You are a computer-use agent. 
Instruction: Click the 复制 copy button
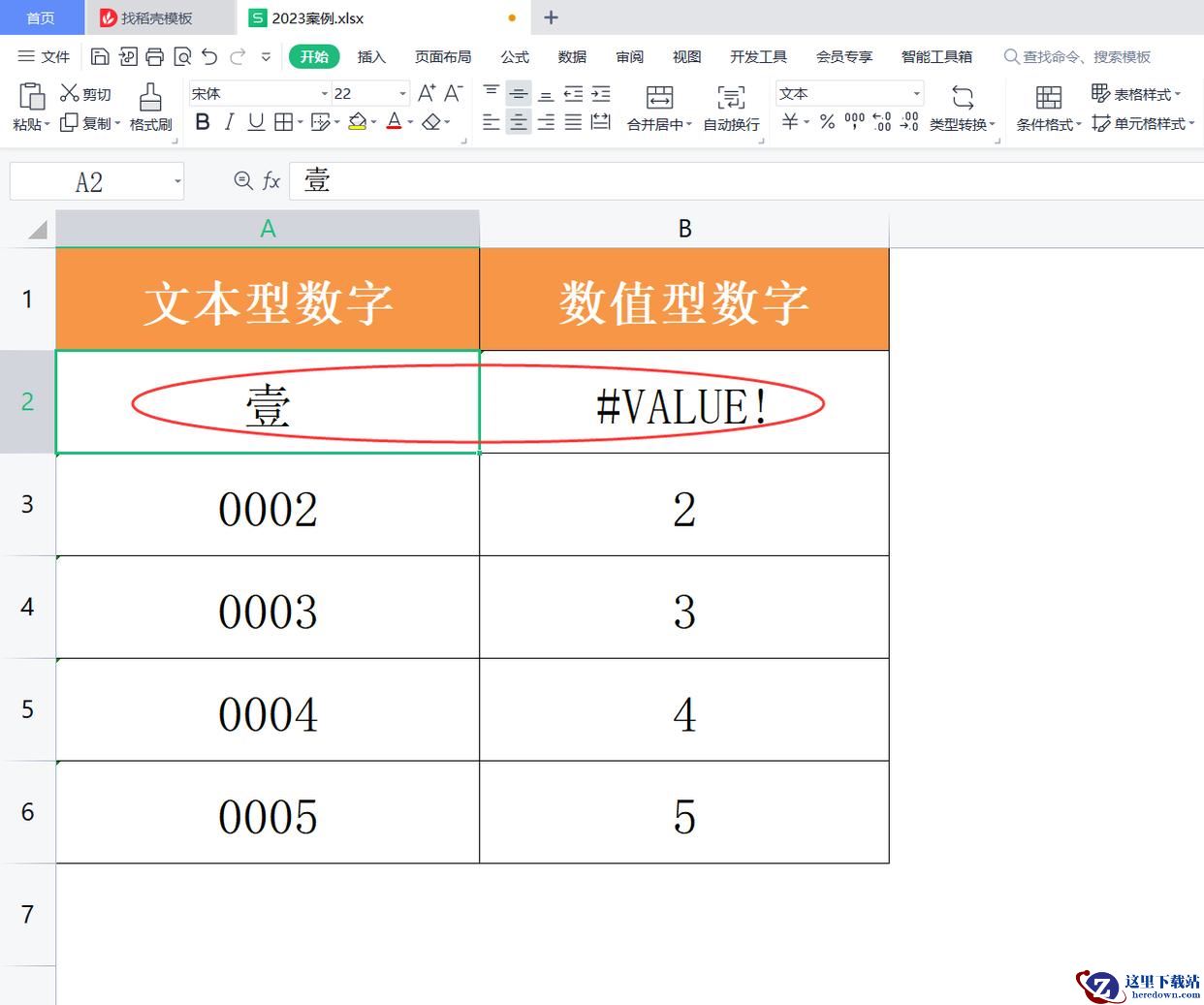pos(89,123)
